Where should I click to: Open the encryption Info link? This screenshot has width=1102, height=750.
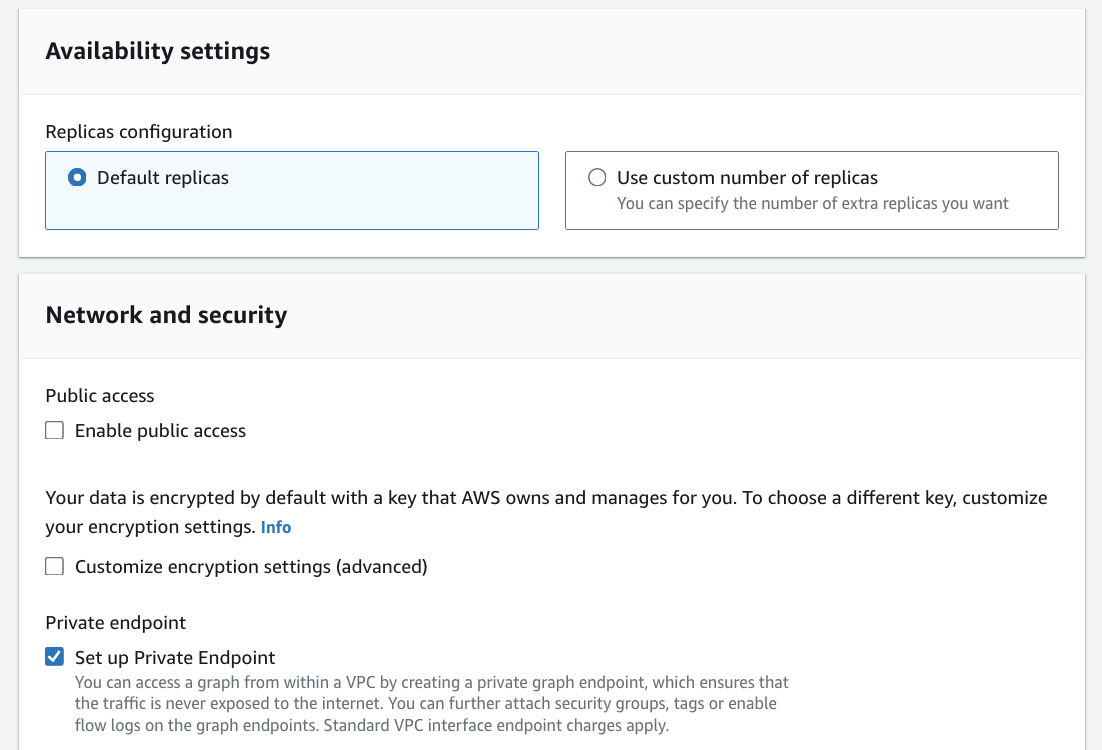tap(276, 527)
